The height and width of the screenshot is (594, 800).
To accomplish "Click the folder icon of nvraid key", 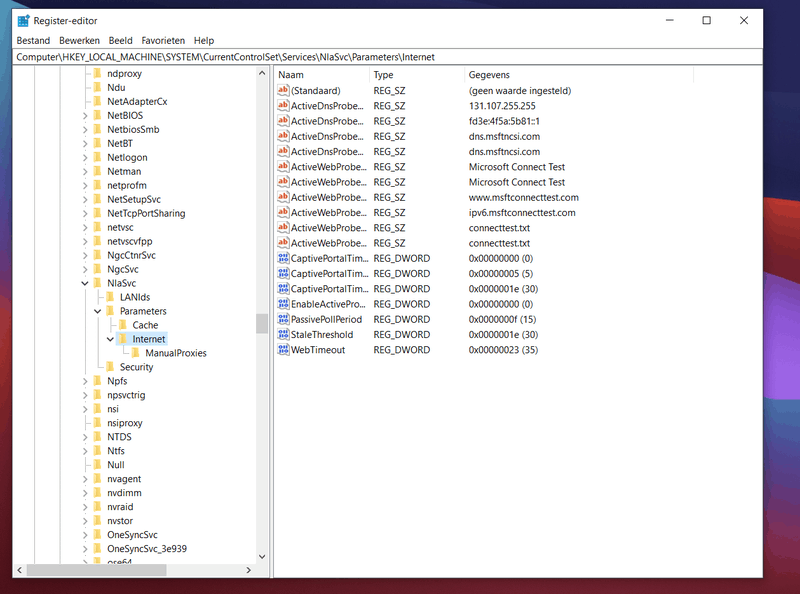I will coord(98,506).
